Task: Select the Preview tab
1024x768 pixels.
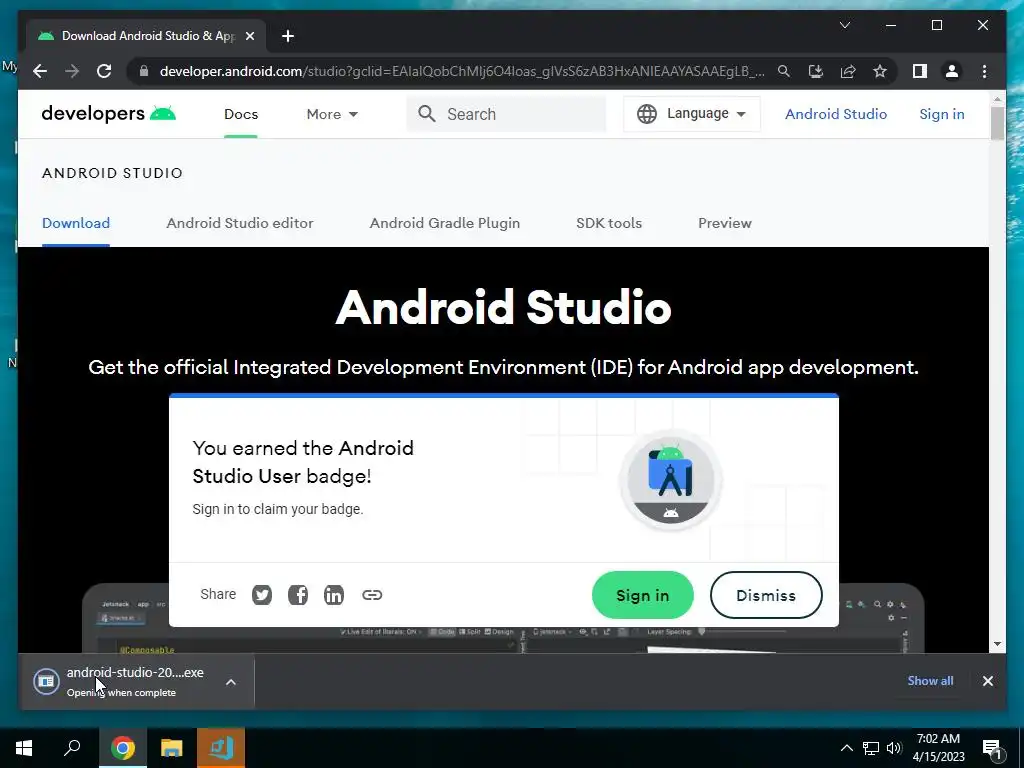Action: coord(725,223)
